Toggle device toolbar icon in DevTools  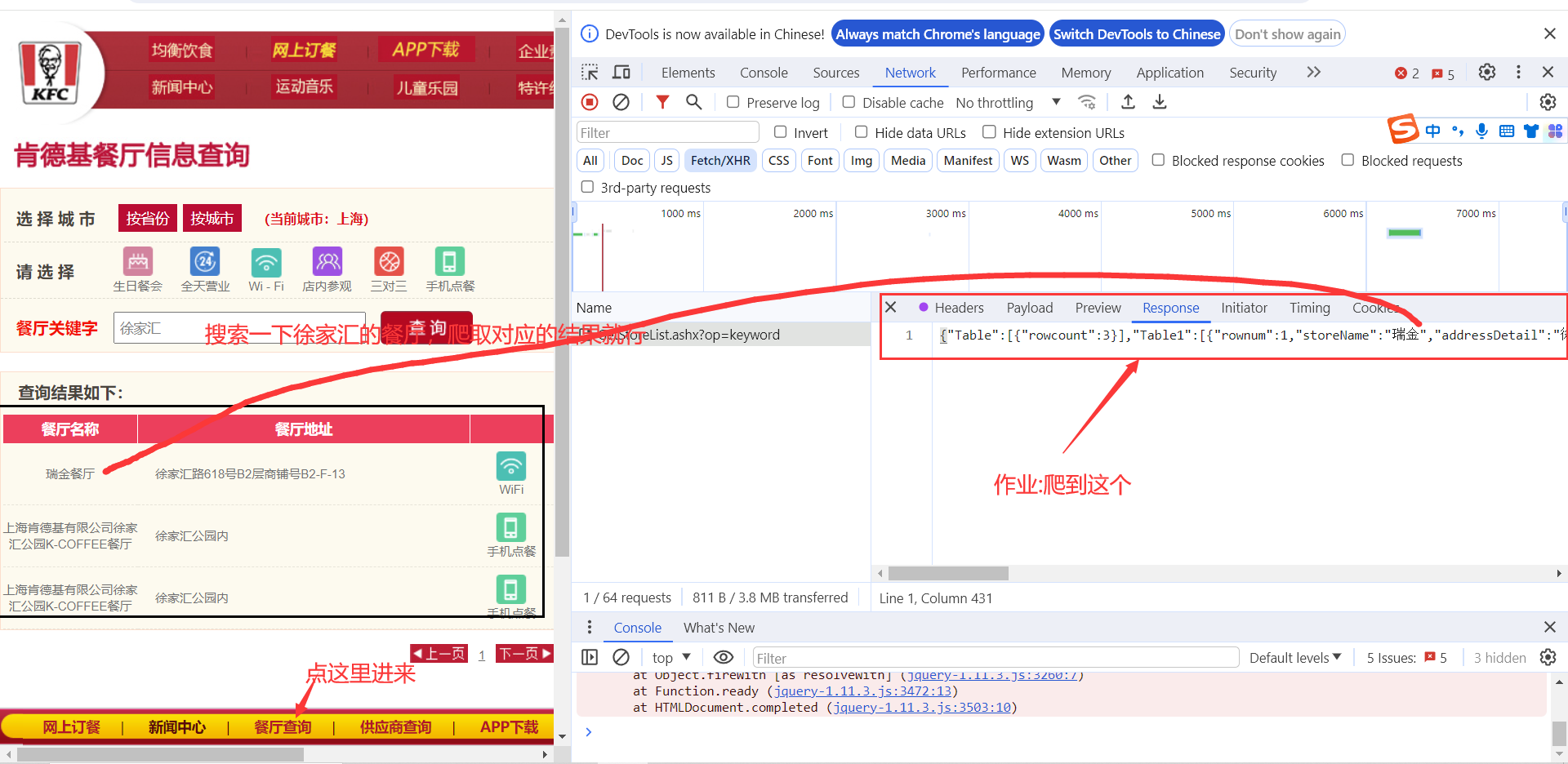click(621, 73)
